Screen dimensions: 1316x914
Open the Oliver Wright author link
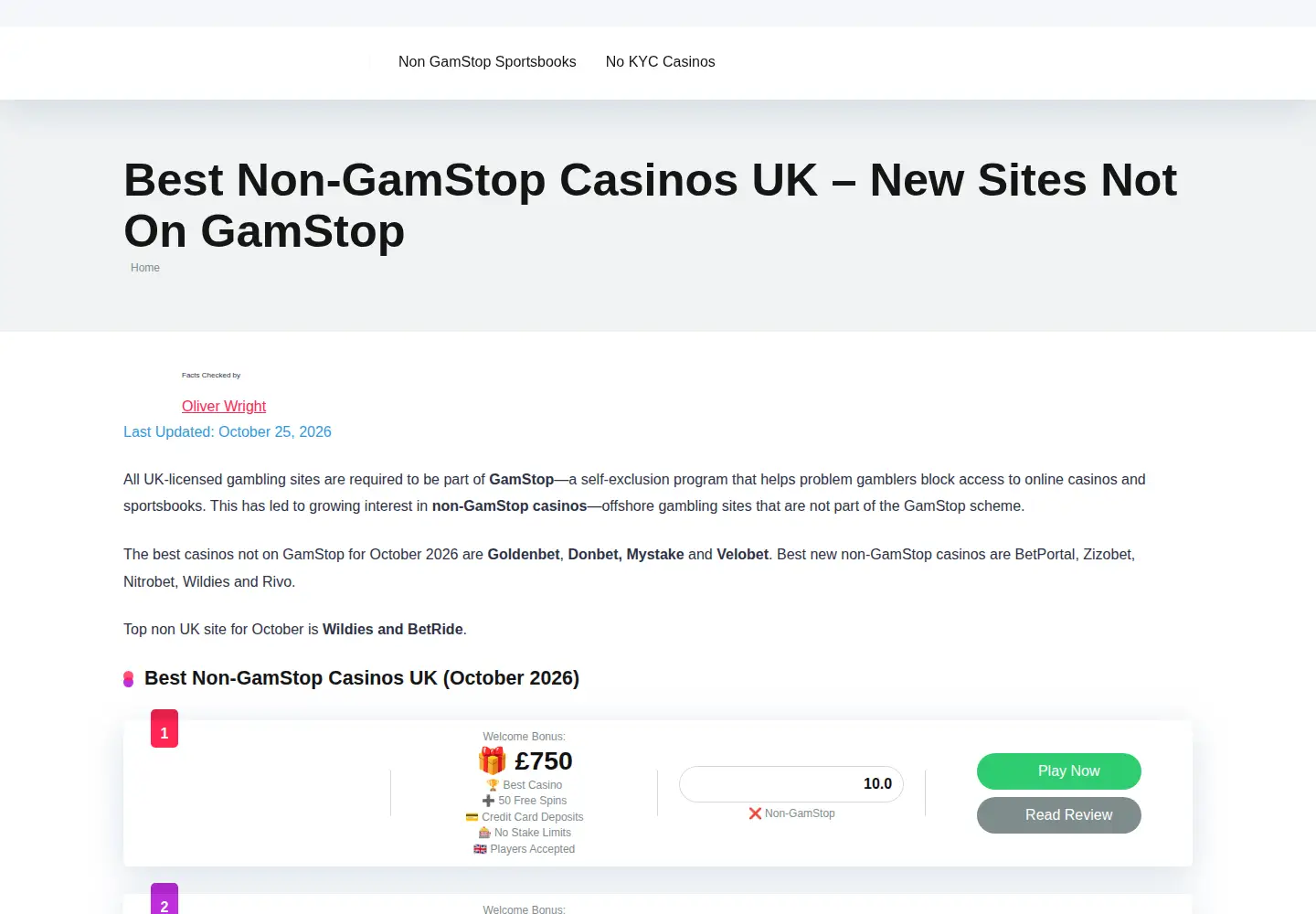tap(224, 407)
